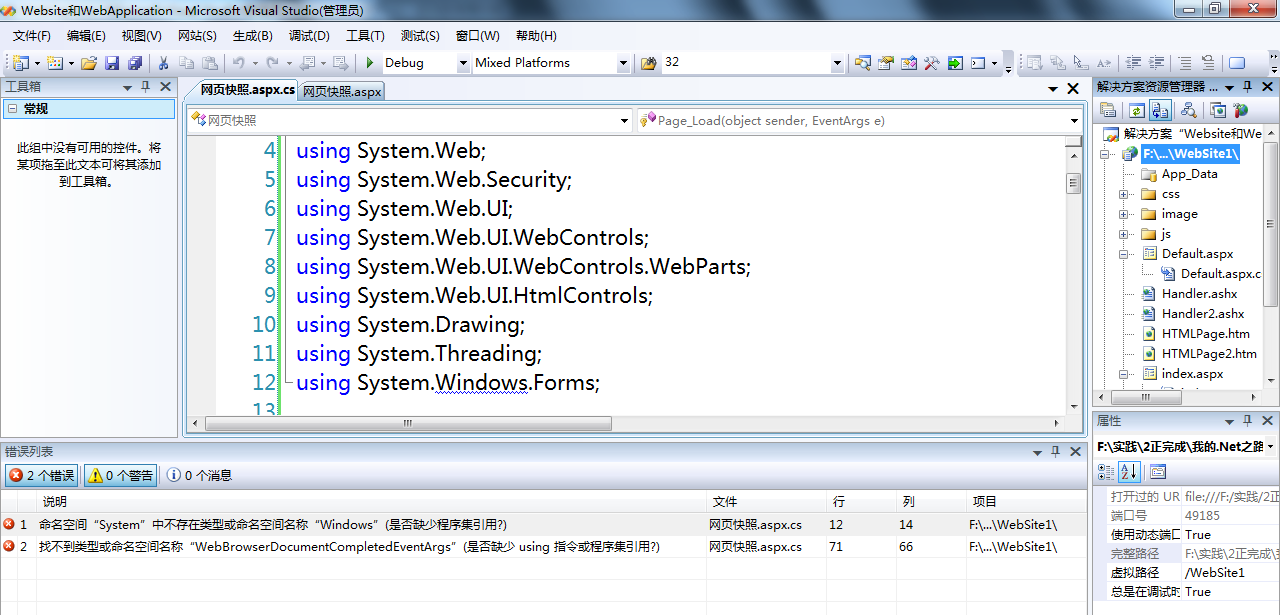Viewport: 1280px width, 615px height.
Task: Select Handler.ashx in Solution Explorer
Action: [x=1199, y=294]
